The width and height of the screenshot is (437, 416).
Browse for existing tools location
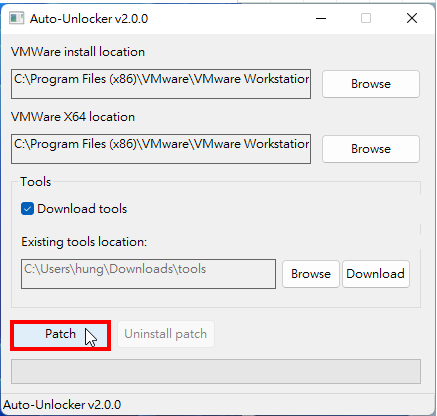point(311,274)
